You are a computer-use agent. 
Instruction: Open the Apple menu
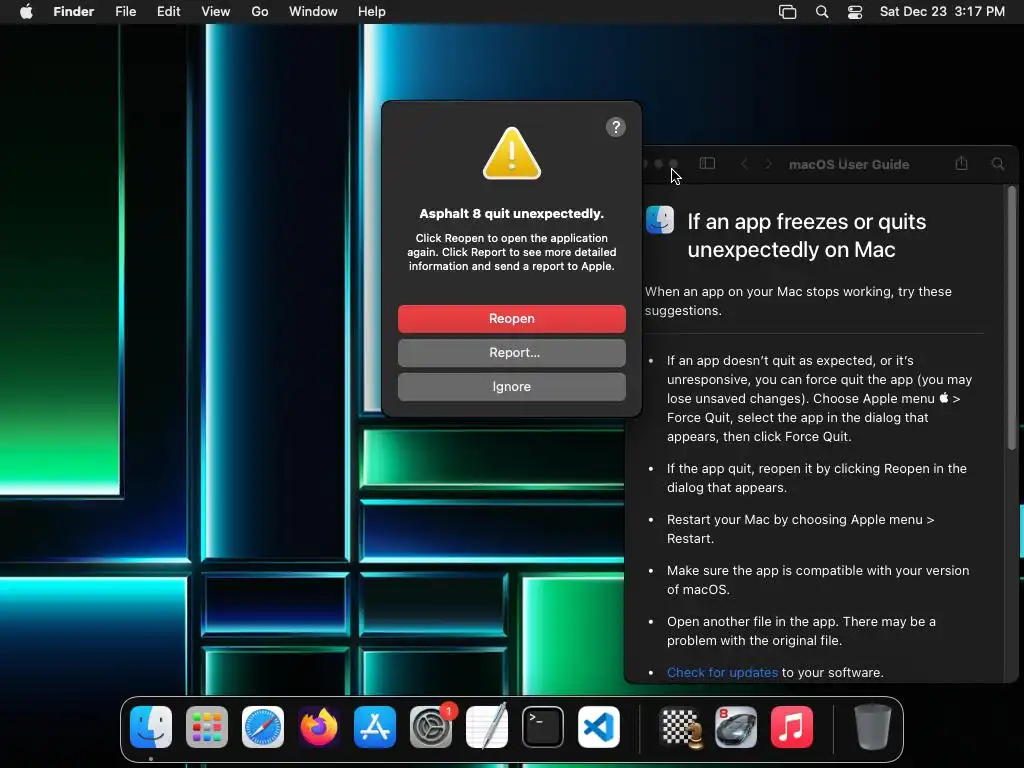coord(26,12)
